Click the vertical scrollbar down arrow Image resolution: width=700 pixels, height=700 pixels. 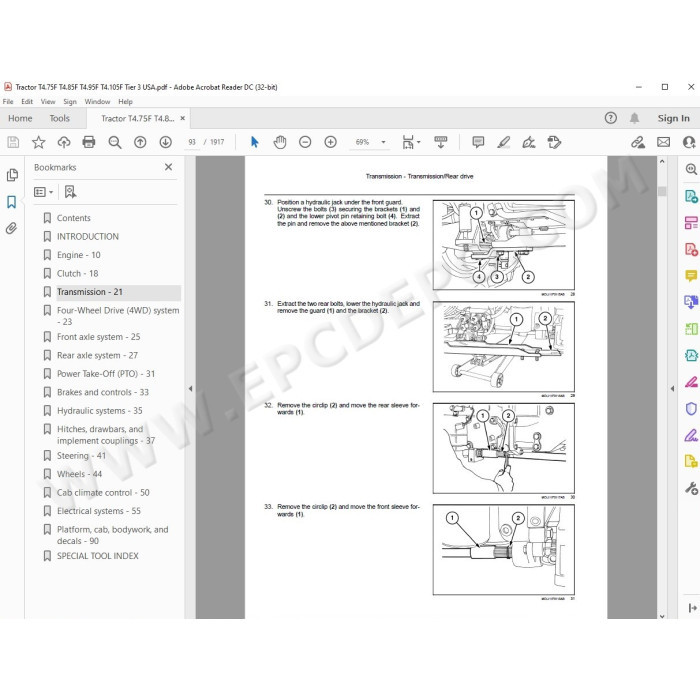click(662, 616)
